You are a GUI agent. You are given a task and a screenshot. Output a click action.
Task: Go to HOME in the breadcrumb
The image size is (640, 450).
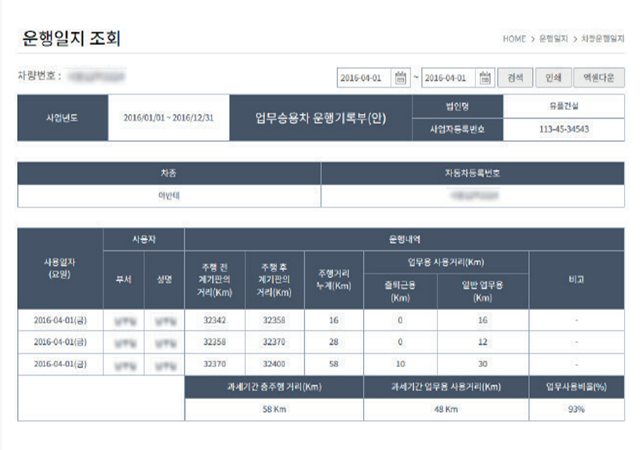click(514, 38)
